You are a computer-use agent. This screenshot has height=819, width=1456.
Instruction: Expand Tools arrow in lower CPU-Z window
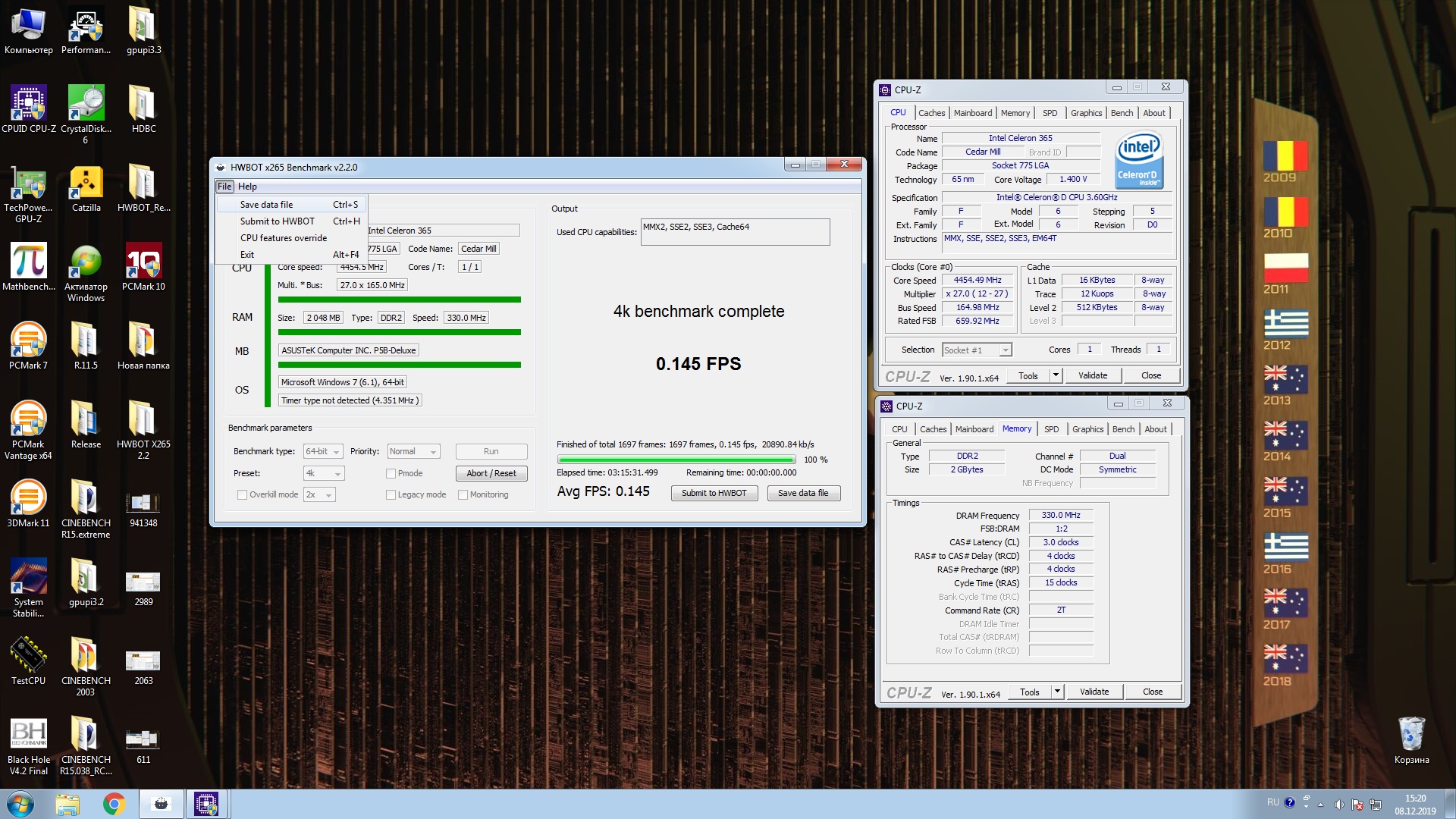click(x=1056, y=692)
